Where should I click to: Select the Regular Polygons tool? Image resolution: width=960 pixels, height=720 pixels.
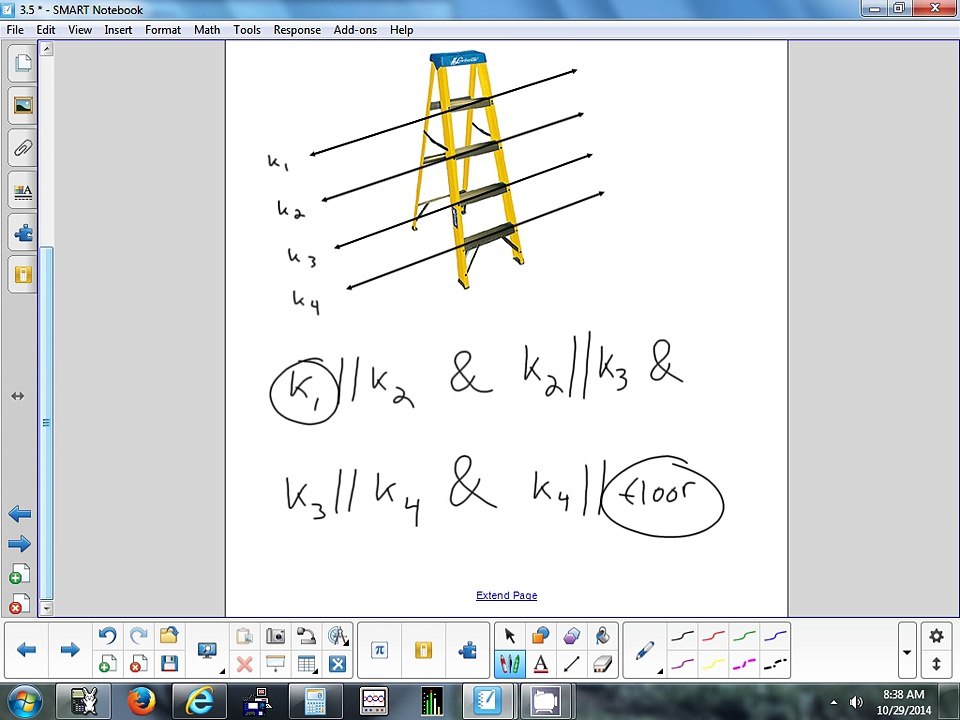tap(571, 636)
